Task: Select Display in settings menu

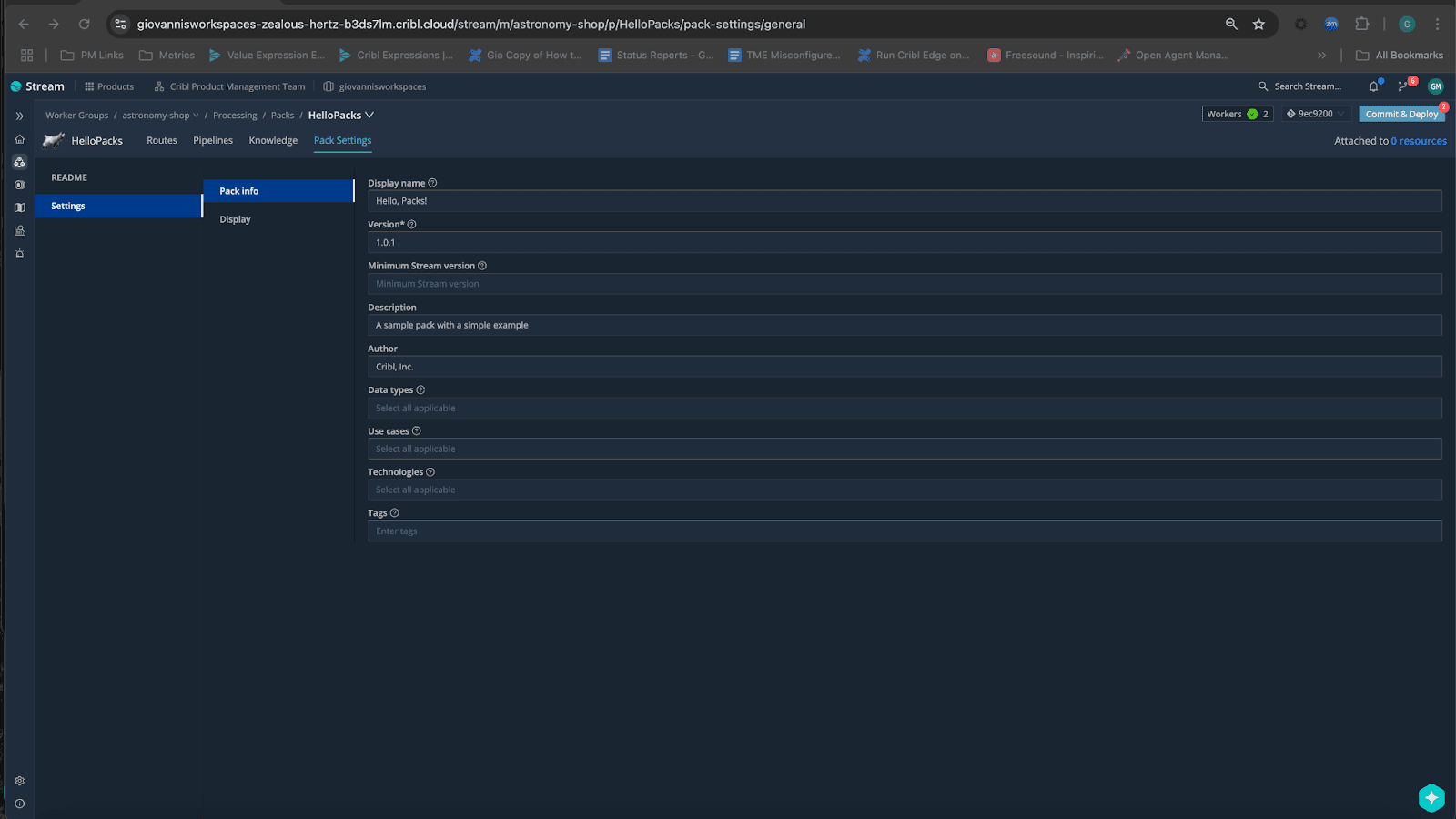Action: (235, 219)
